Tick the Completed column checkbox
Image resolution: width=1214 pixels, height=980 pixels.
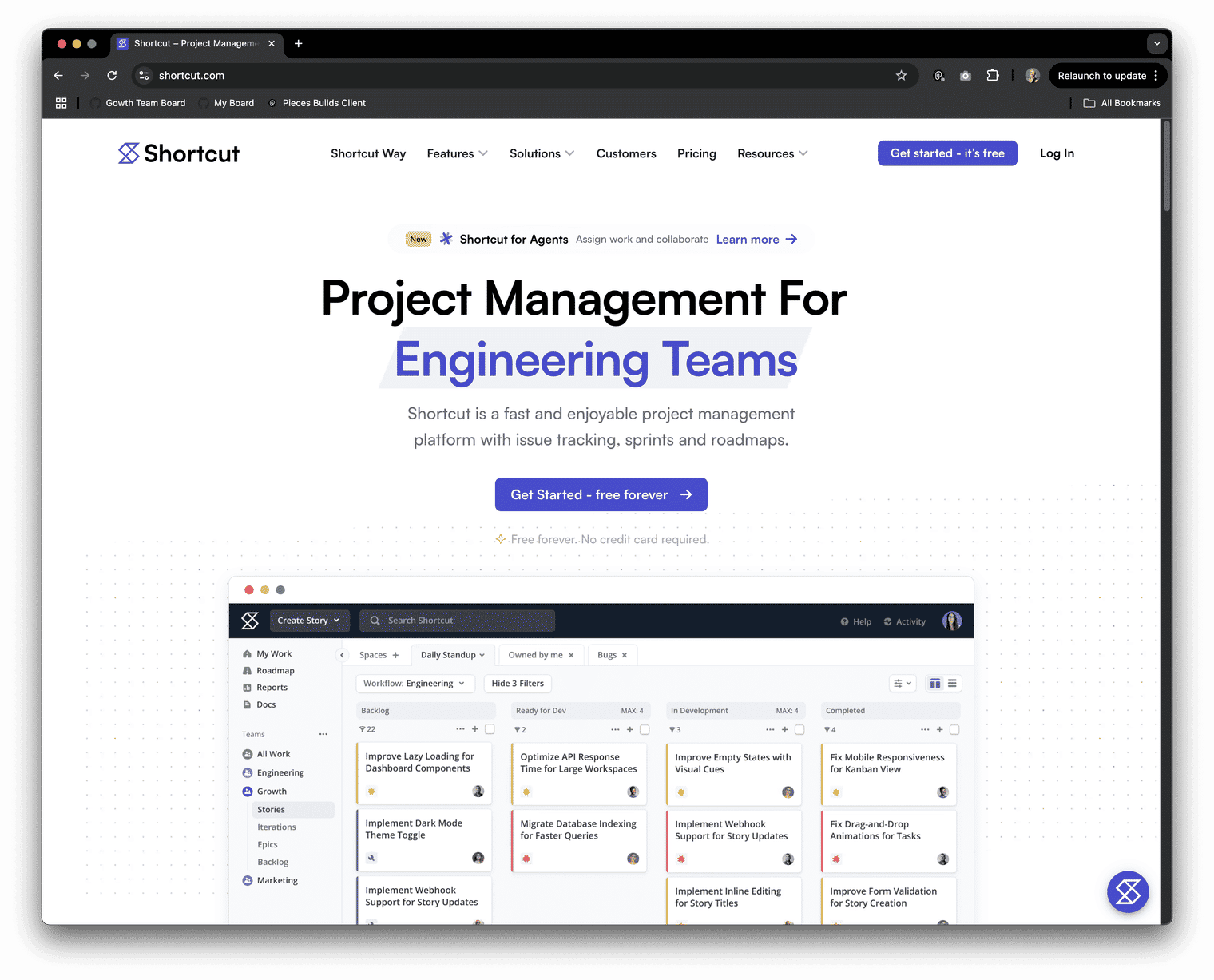pos(954,729)
